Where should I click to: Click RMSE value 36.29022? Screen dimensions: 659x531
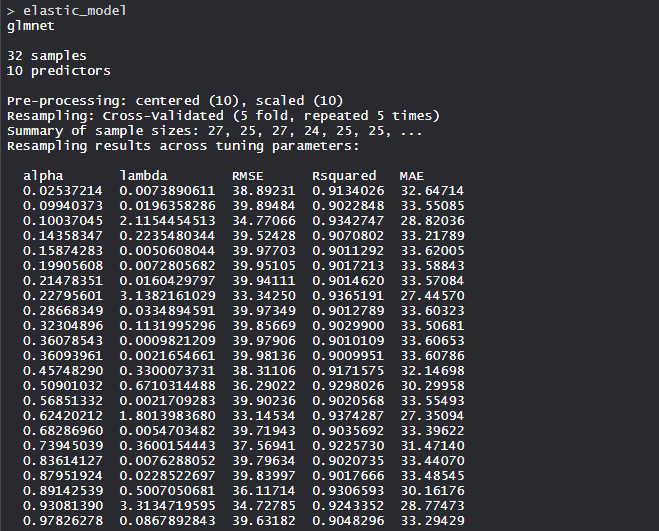coord(264,386)
